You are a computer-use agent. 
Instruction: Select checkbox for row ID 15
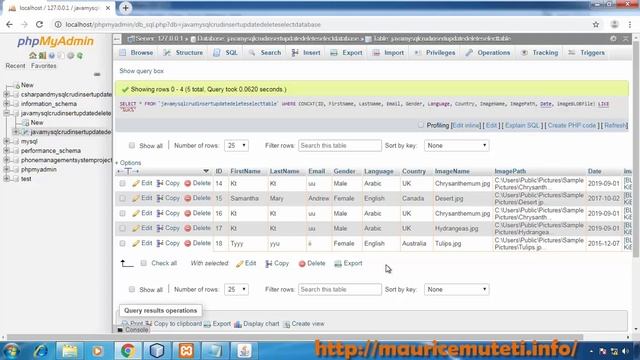click(122, 198)
